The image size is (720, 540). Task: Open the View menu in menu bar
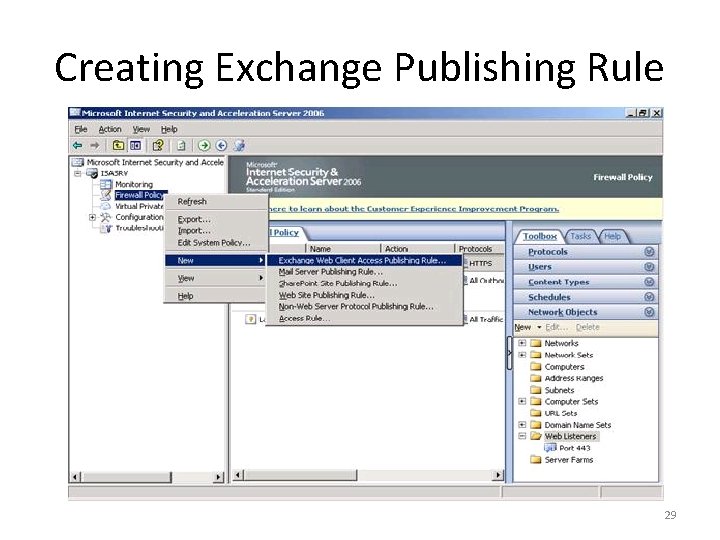tap(141, 129)
